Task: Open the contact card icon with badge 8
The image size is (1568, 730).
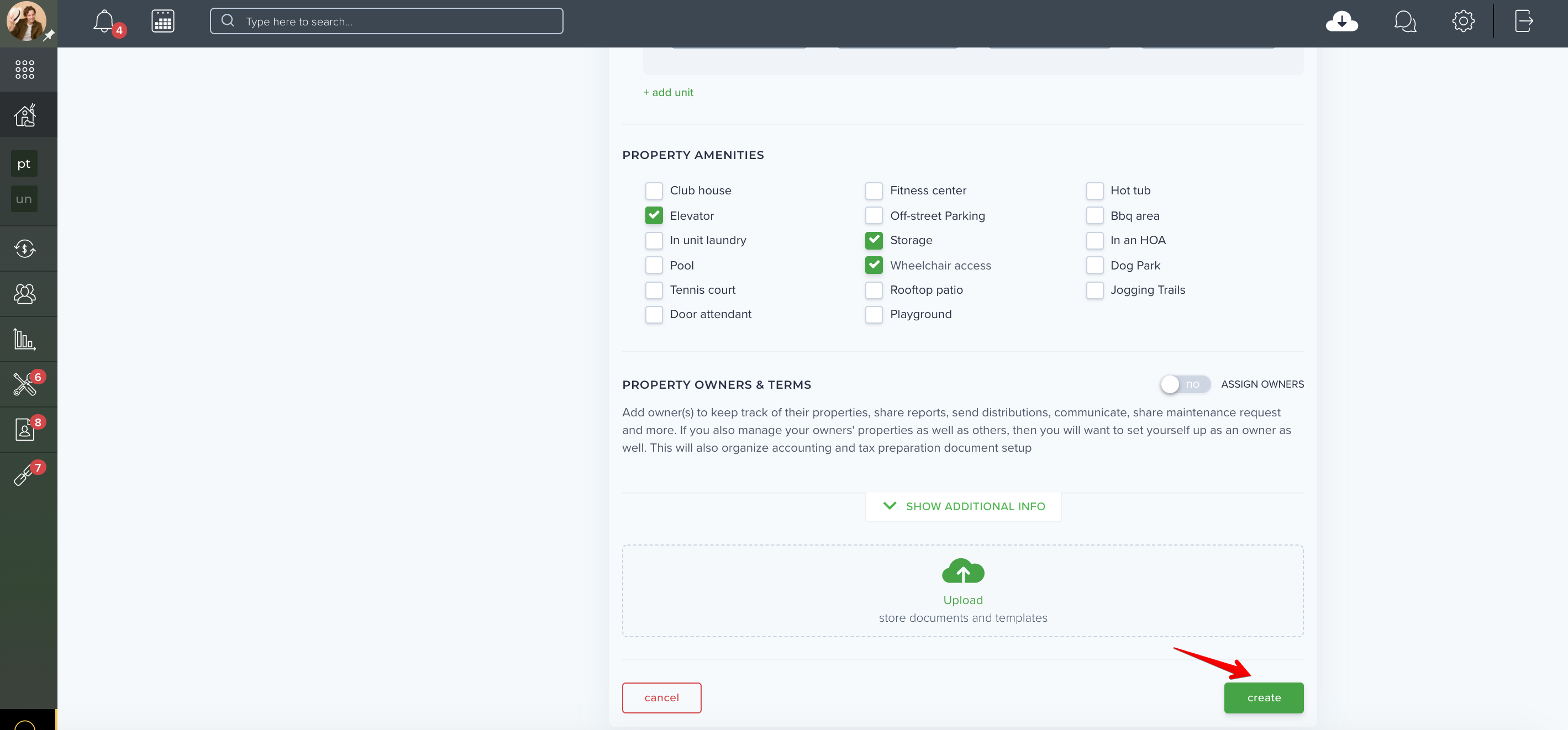Action: click(25, 429)
